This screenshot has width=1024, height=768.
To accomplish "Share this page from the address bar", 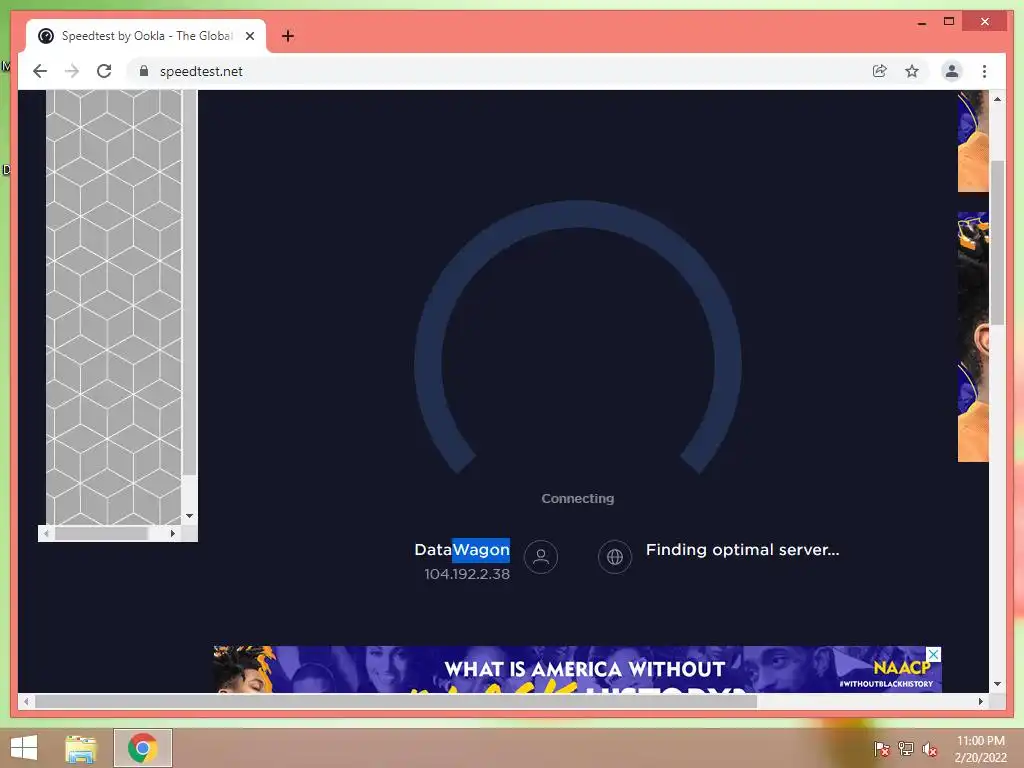I will [880, 71].
